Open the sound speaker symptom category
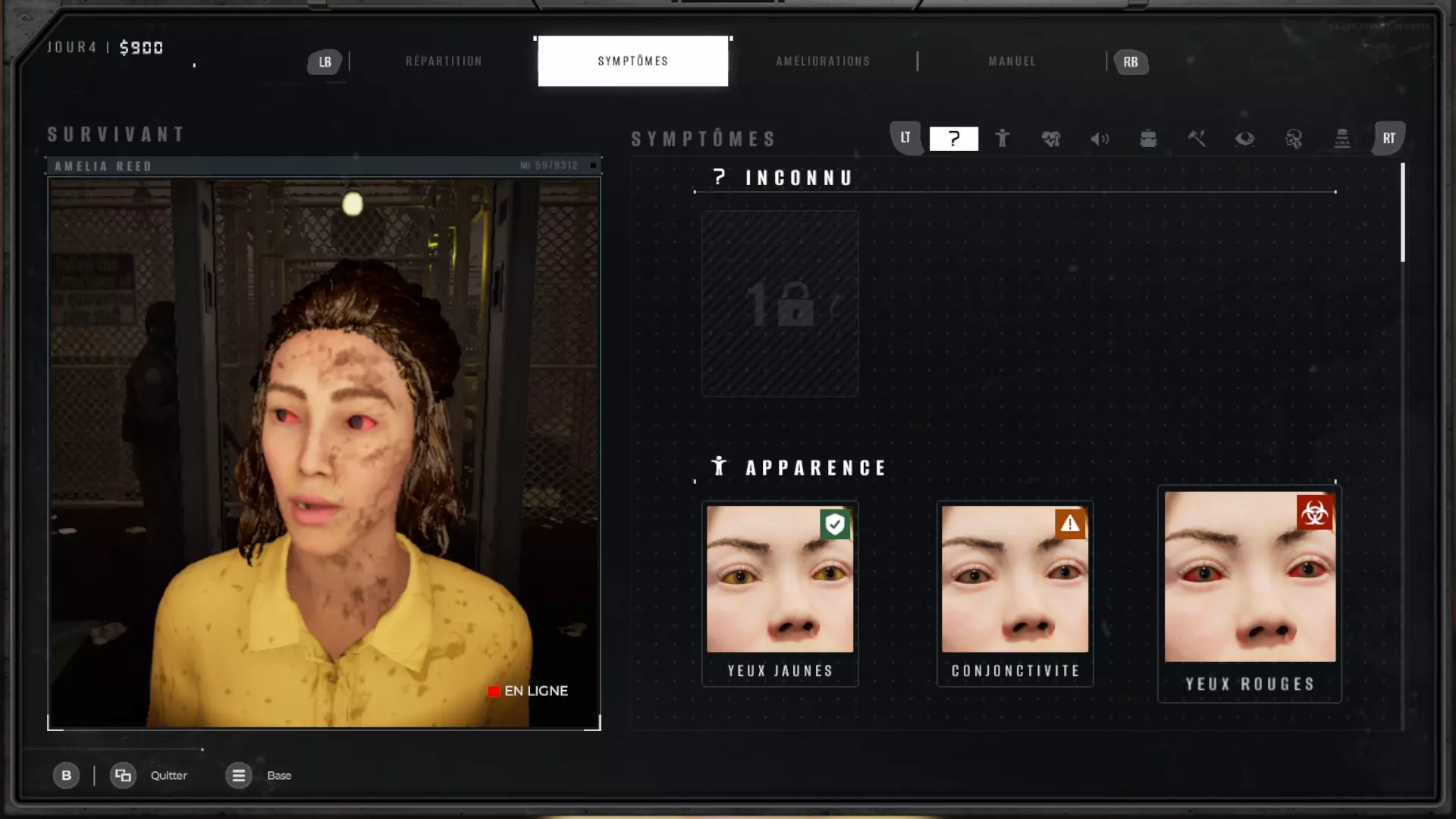This screenshot has height=819, width=1456. pyautogui.click(x=1099, y=139)
